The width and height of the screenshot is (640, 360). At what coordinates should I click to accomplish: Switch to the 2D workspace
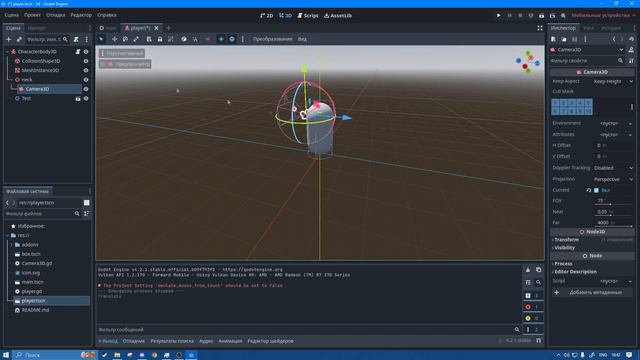coord(267,16)
